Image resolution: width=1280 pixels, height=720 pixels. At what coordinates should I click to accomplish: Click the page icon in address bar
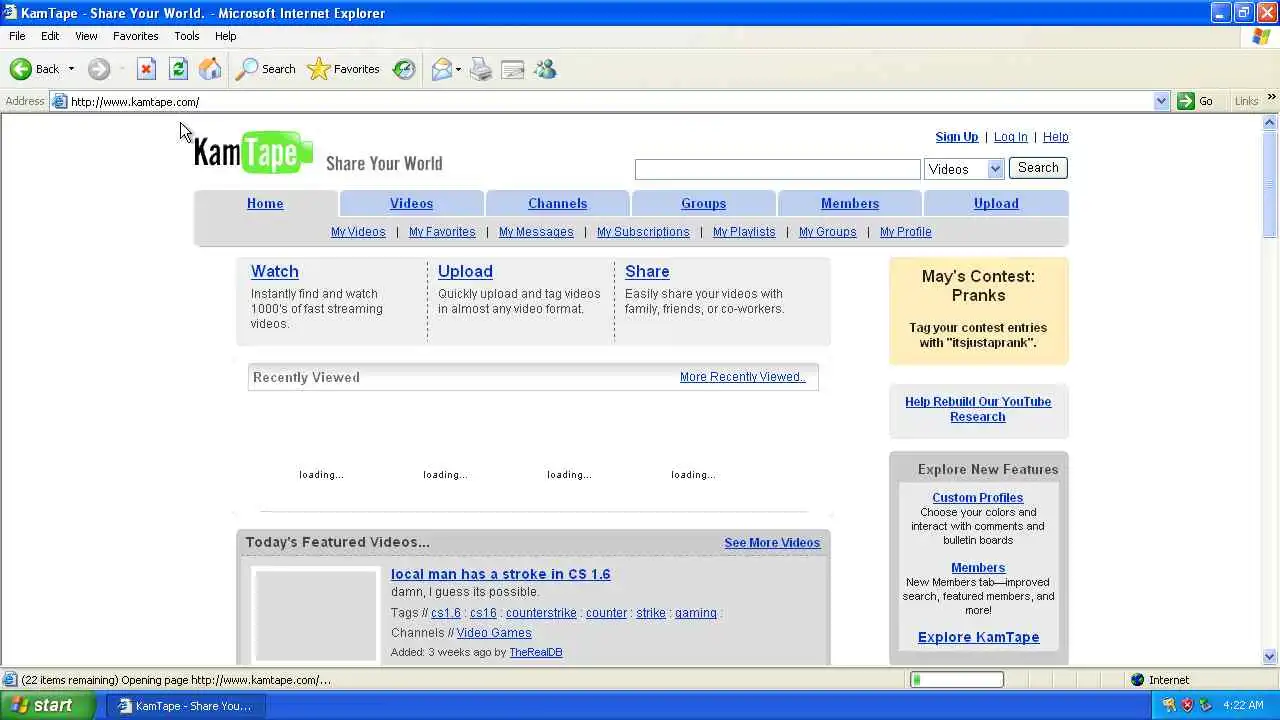(60, 101)
